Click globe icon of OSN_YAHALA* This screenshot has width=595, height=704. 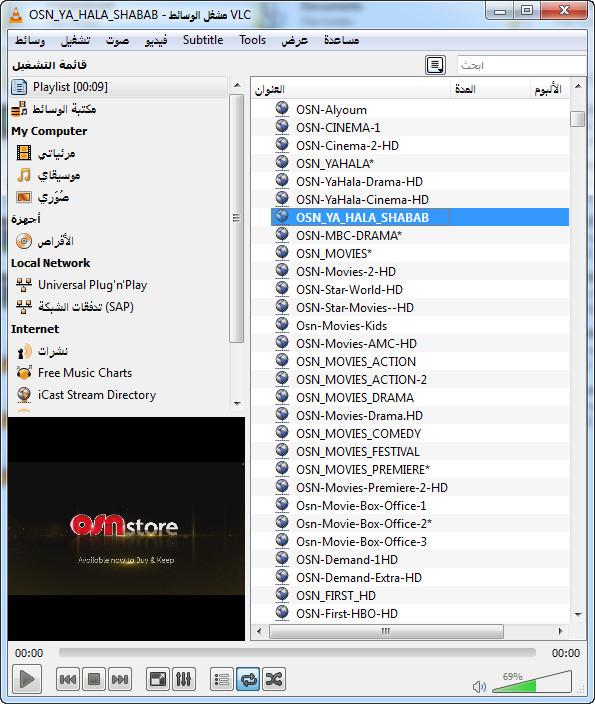[282, 162]
